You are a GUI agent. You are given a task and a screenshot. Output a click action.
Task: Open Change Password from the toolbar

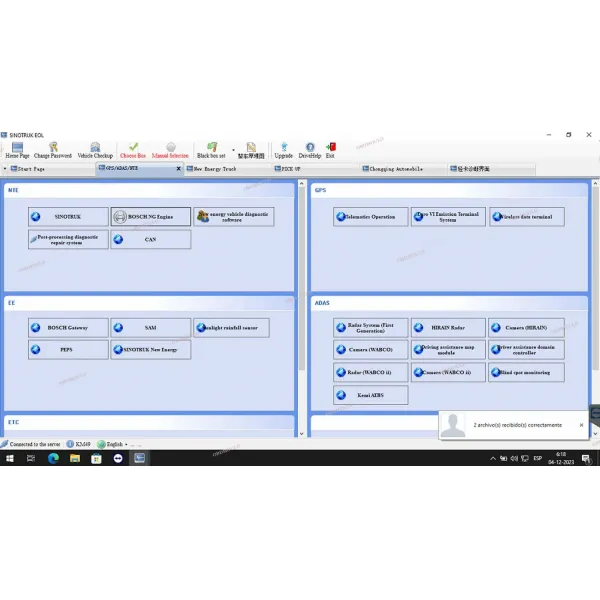[x=53, y=148]
